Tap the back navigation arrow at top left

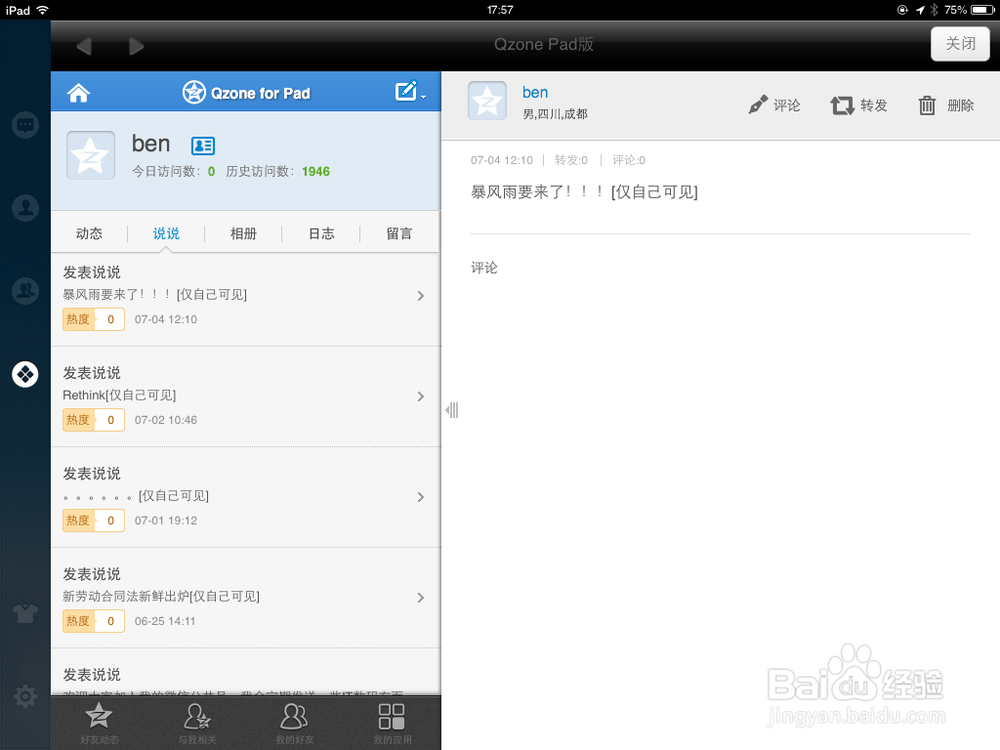tap(83, 45)
